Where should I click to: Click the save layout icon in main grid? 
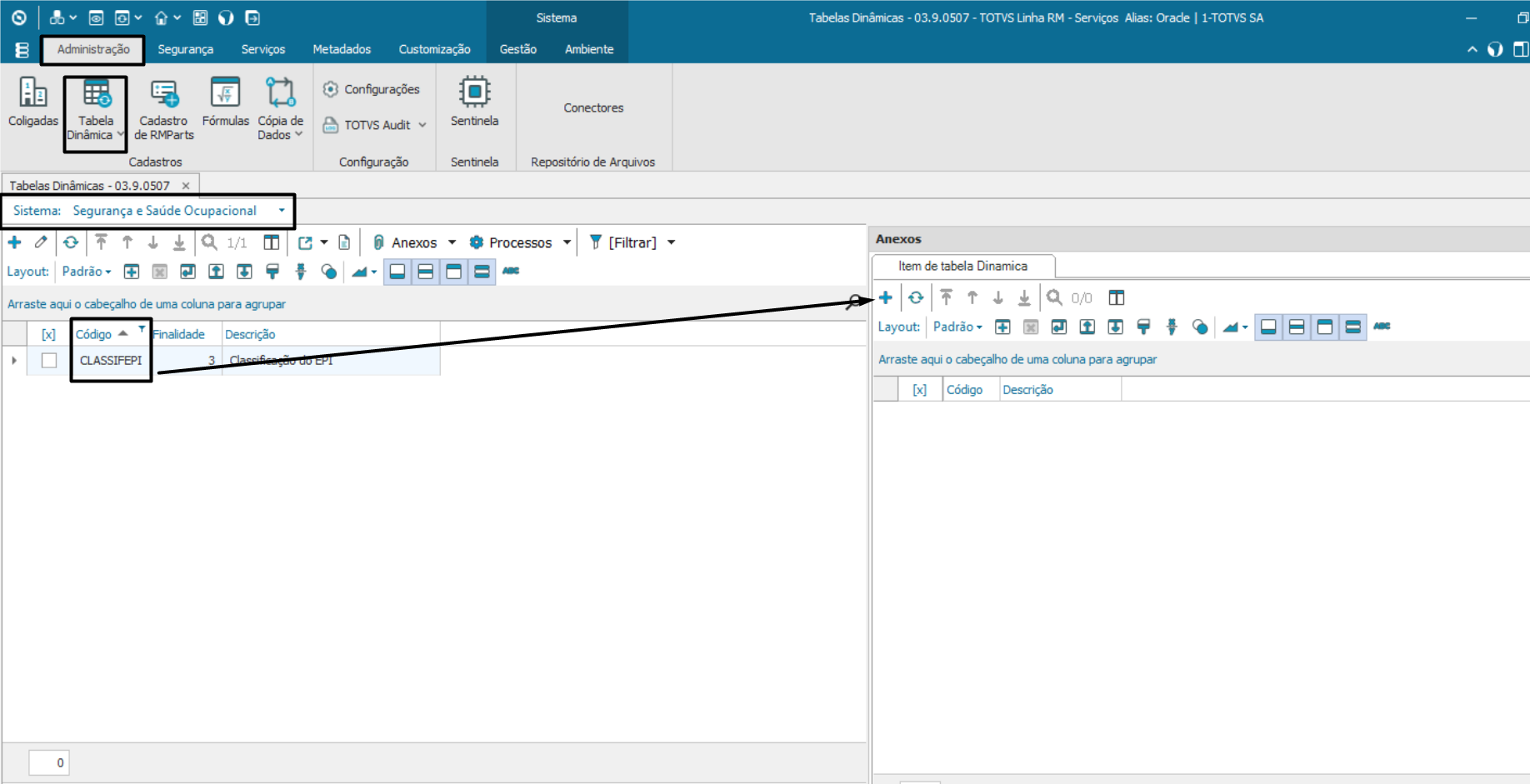[188, 272]
